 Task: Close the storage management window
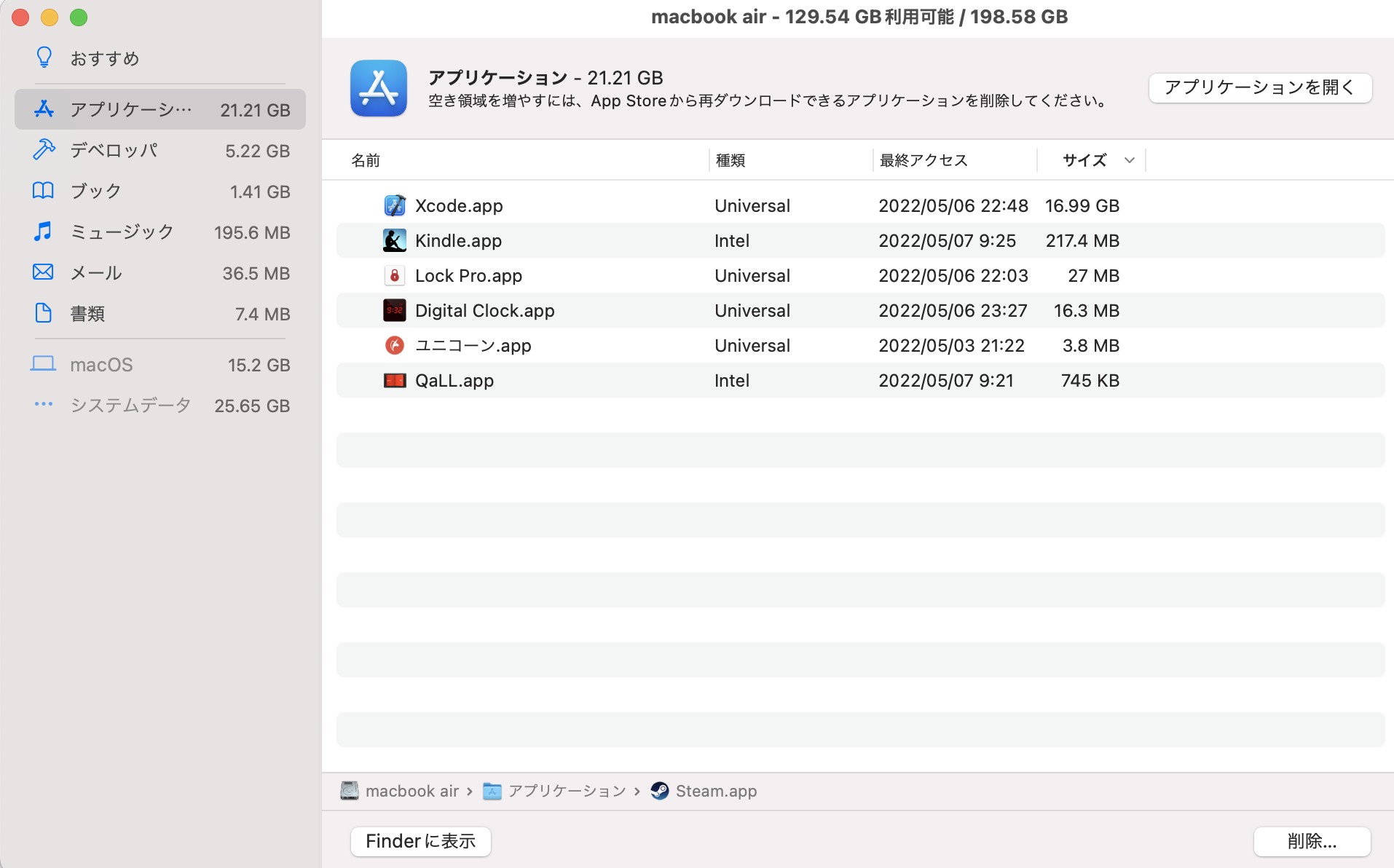[20, 17]
